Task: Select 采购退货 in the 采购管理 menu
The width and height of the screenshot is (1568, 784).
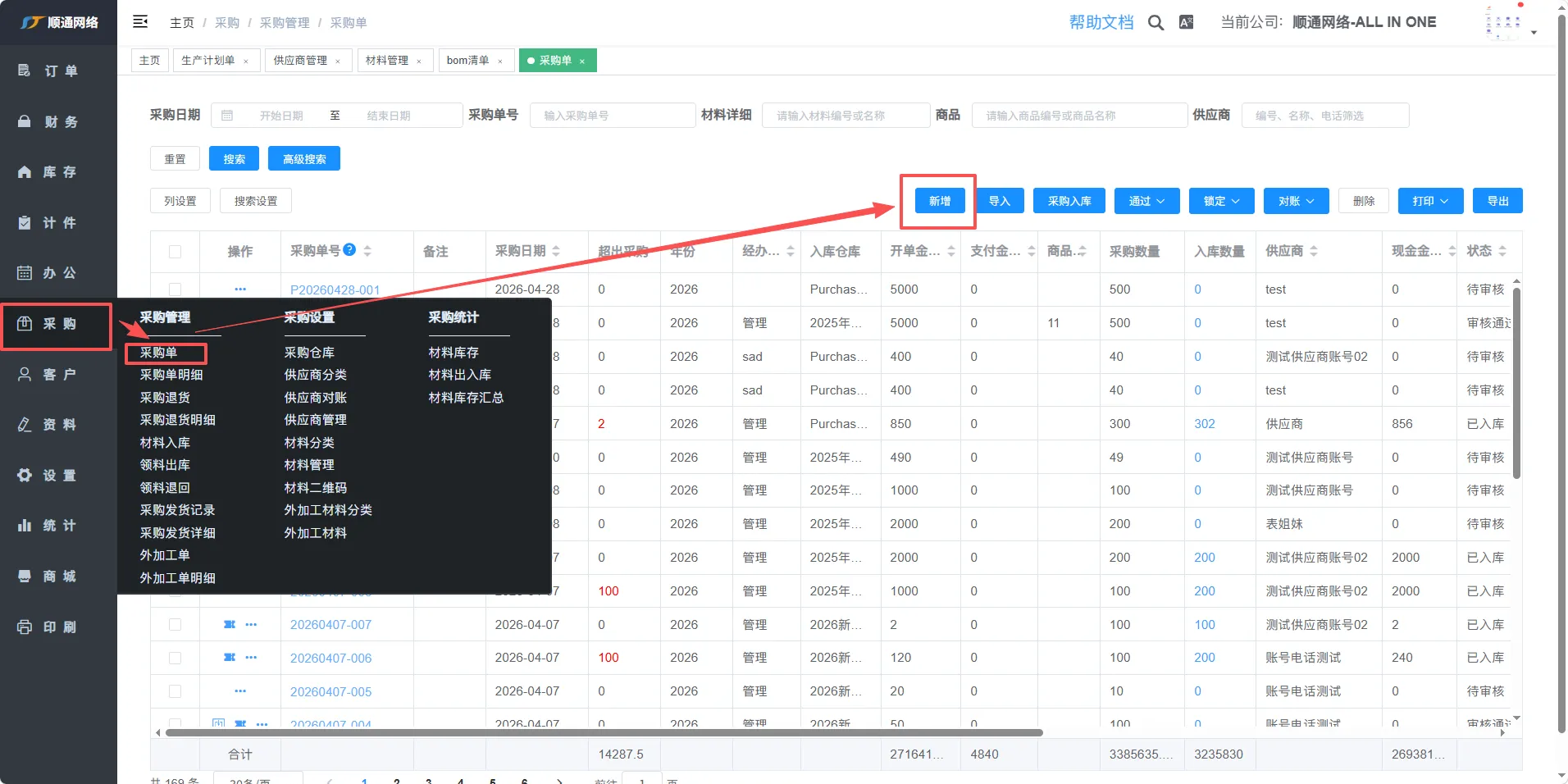Action: coord(165,398)
